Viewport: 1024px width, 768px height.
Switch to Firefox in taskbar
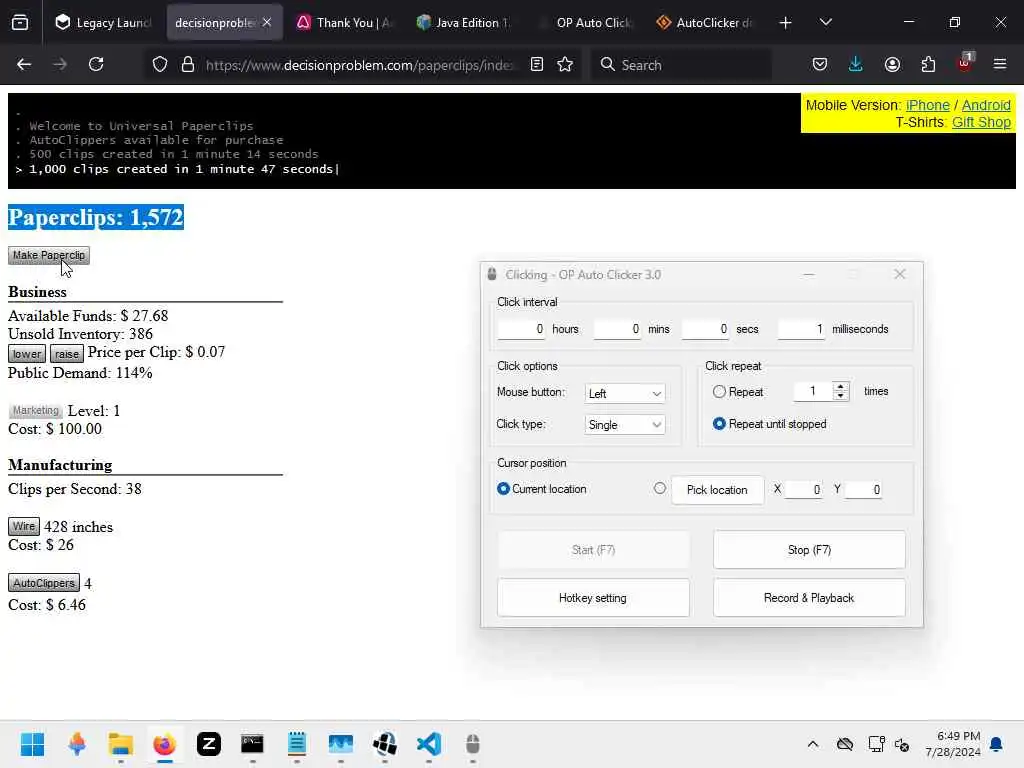165,744
